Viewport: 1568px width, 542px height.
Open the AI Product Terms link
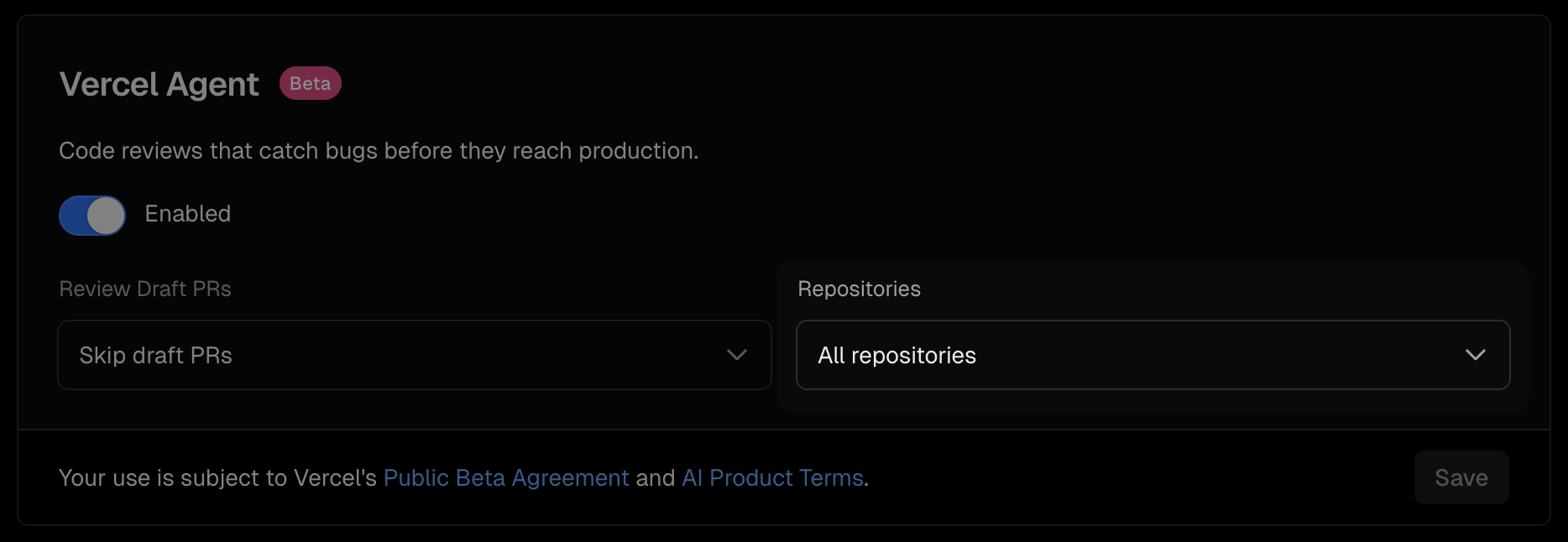(x=772, y=477)
